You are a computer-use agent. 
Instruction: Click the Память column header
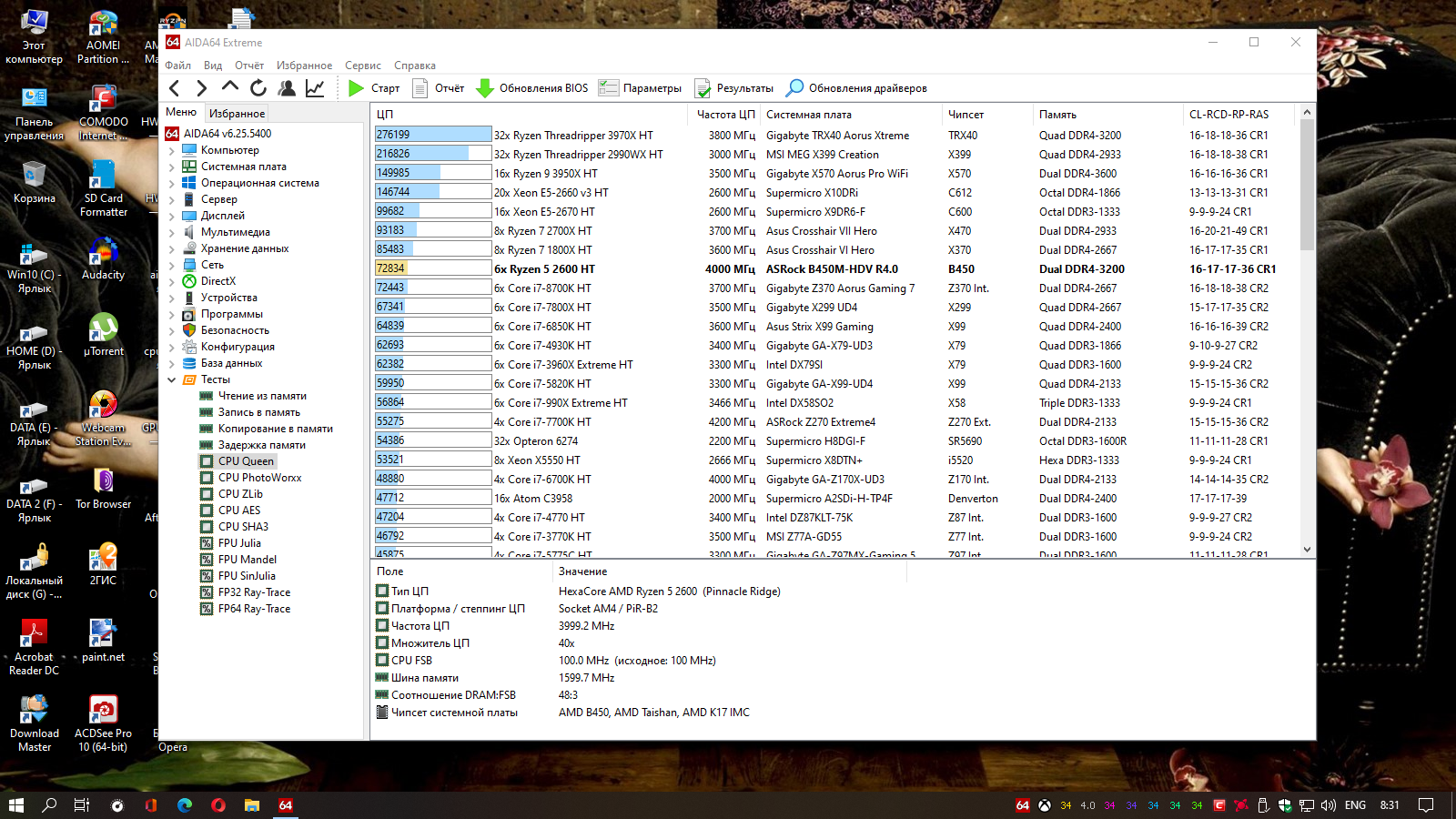[x=1108, y=115]
